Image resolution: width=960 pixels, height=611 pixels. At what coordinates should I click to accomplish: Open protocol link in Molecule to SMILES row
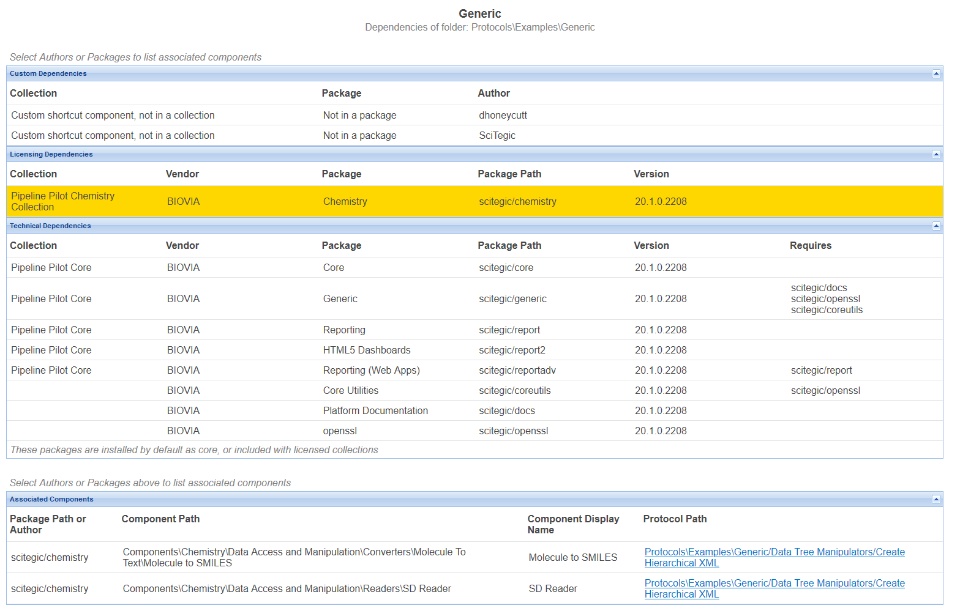point(774,558)
